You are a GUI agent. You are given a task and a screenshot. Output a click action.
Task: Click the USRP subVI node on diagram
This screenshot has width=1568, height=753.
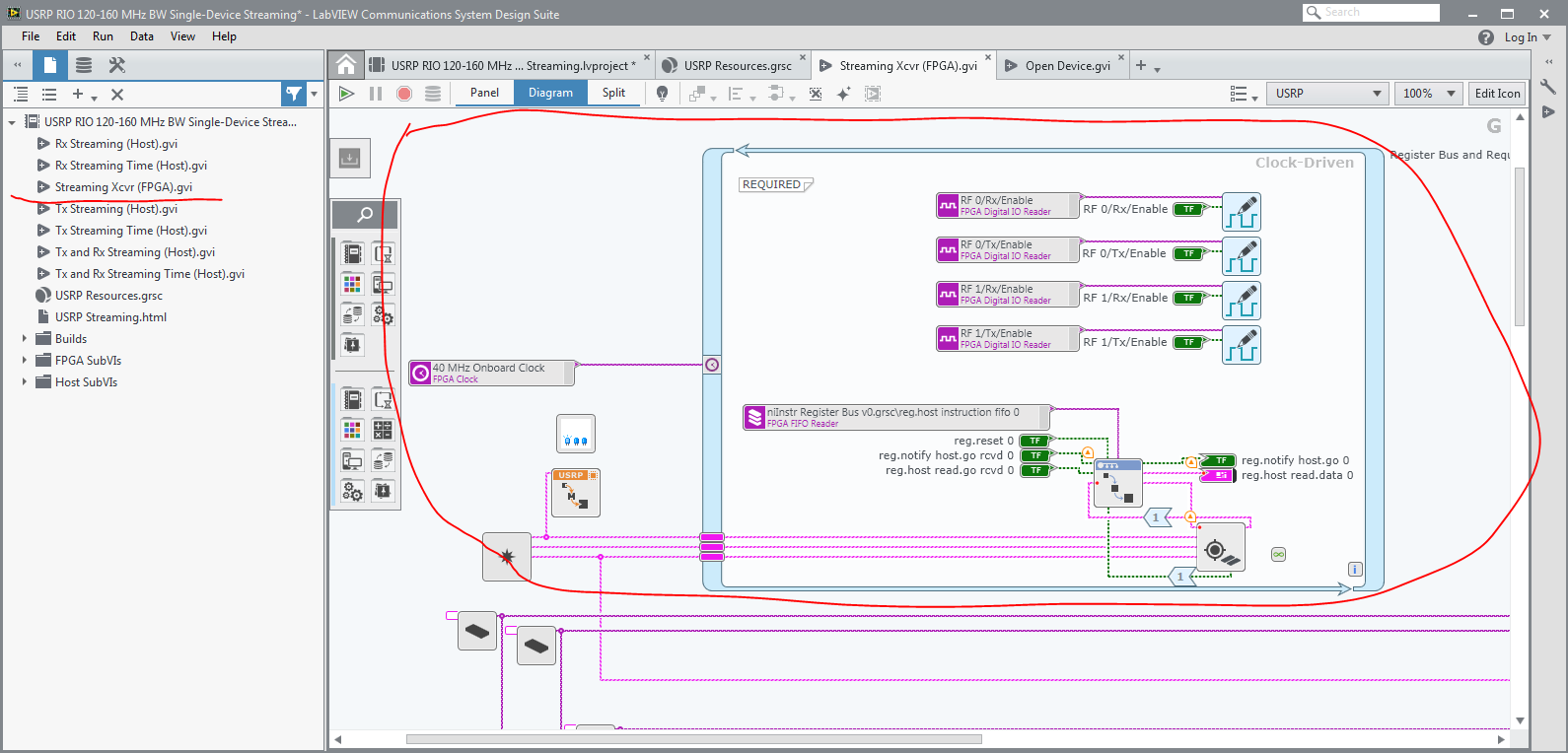click(574, 492)
